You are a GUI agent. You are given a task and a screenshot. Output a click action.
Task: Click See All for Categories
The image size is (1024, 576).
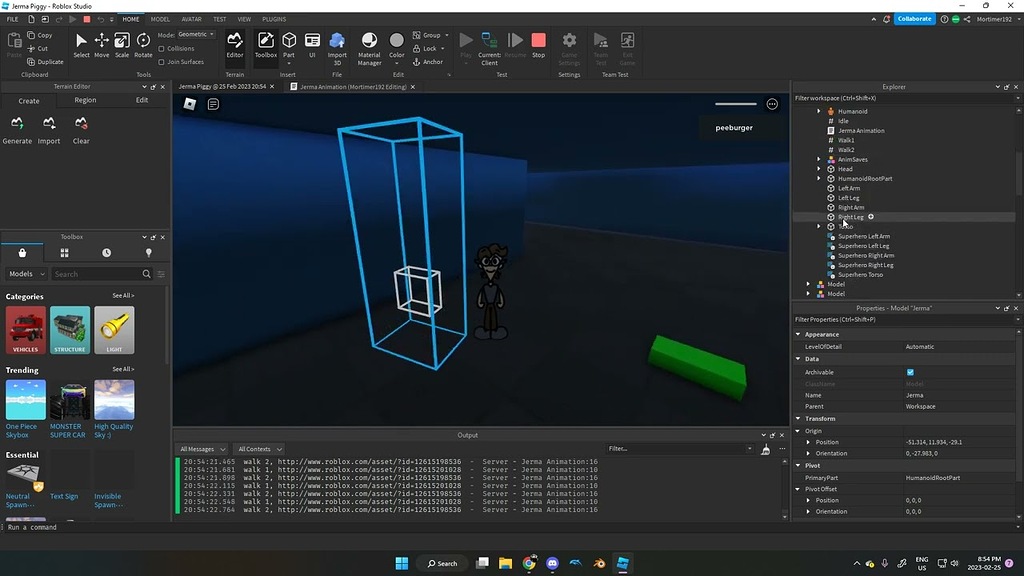(123, 296)
